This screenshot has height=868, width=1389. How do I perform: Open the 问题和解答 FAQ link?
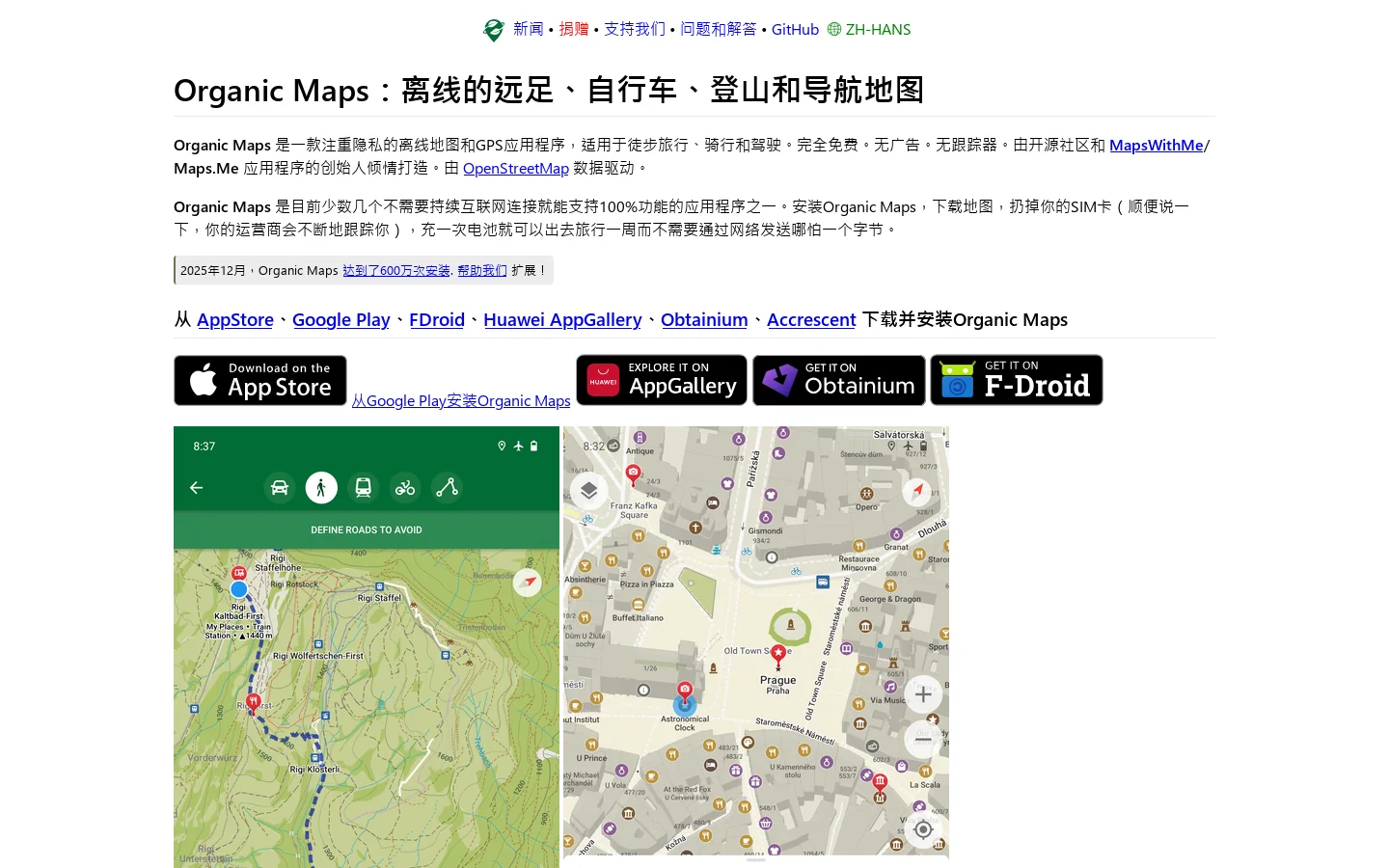click(719, 30)
